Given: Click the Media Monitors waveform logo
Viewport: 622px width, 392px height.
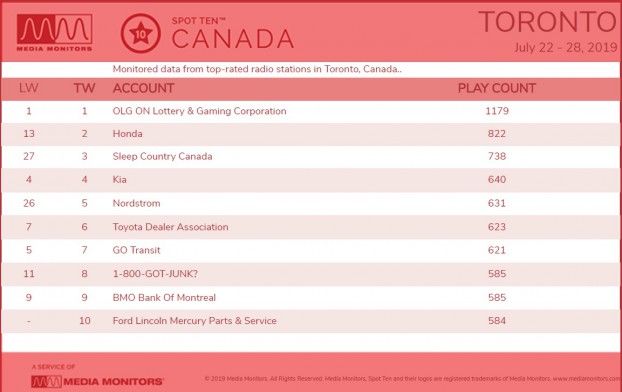Looking at the screenshot, I should point(54,33).
